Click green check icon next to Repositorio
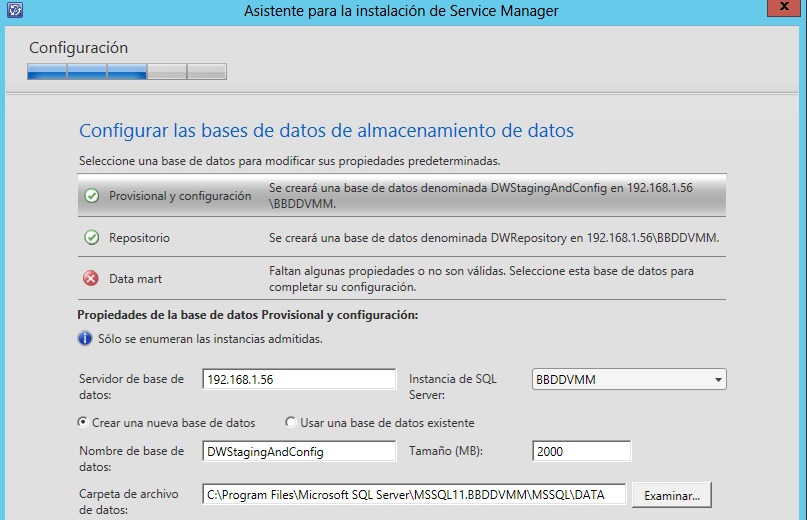Viewport: 807px width, 520px height. click(91, 238)
